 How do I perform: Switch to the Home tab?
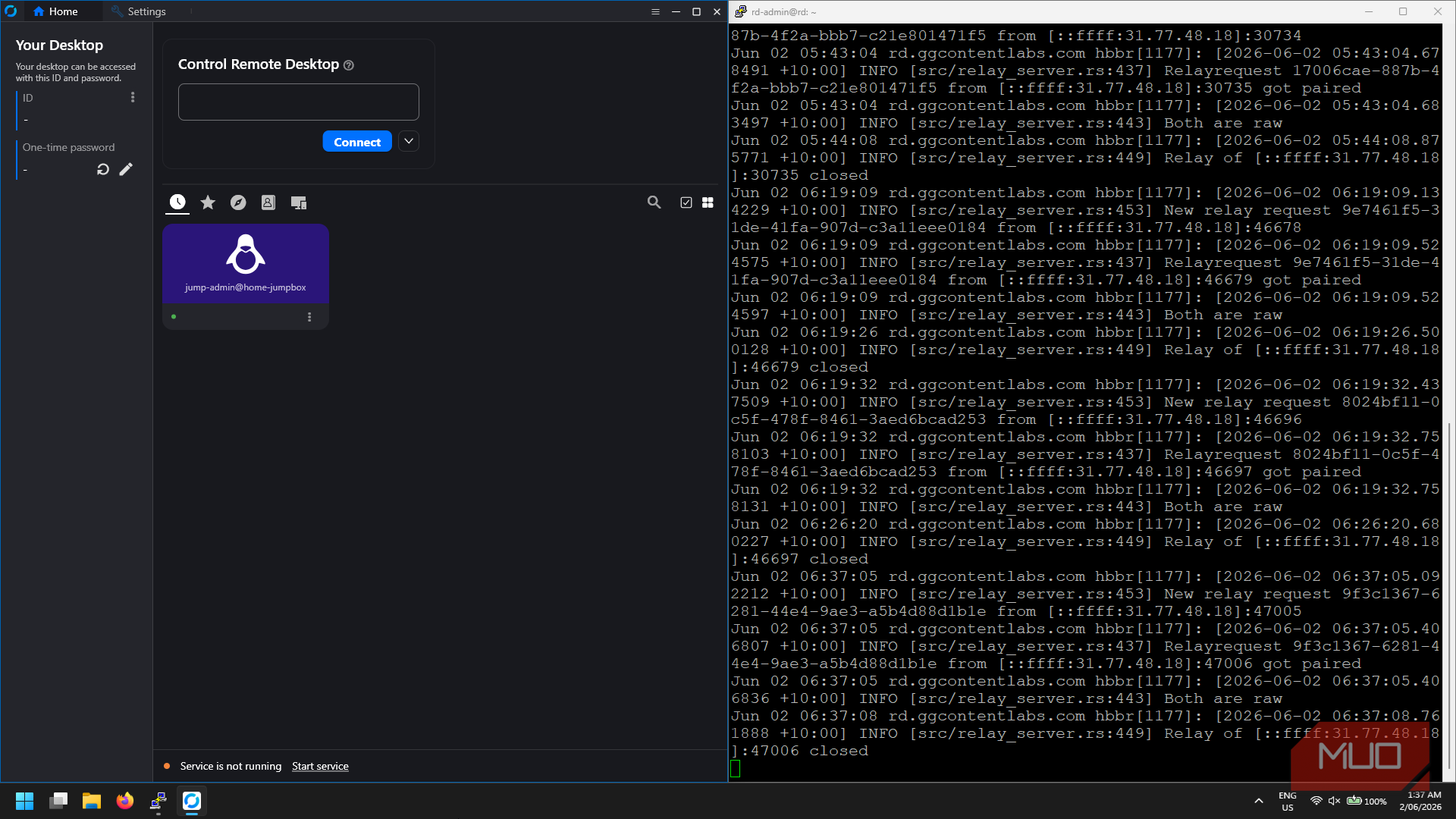pyautogui.click(x=56, y=11)
